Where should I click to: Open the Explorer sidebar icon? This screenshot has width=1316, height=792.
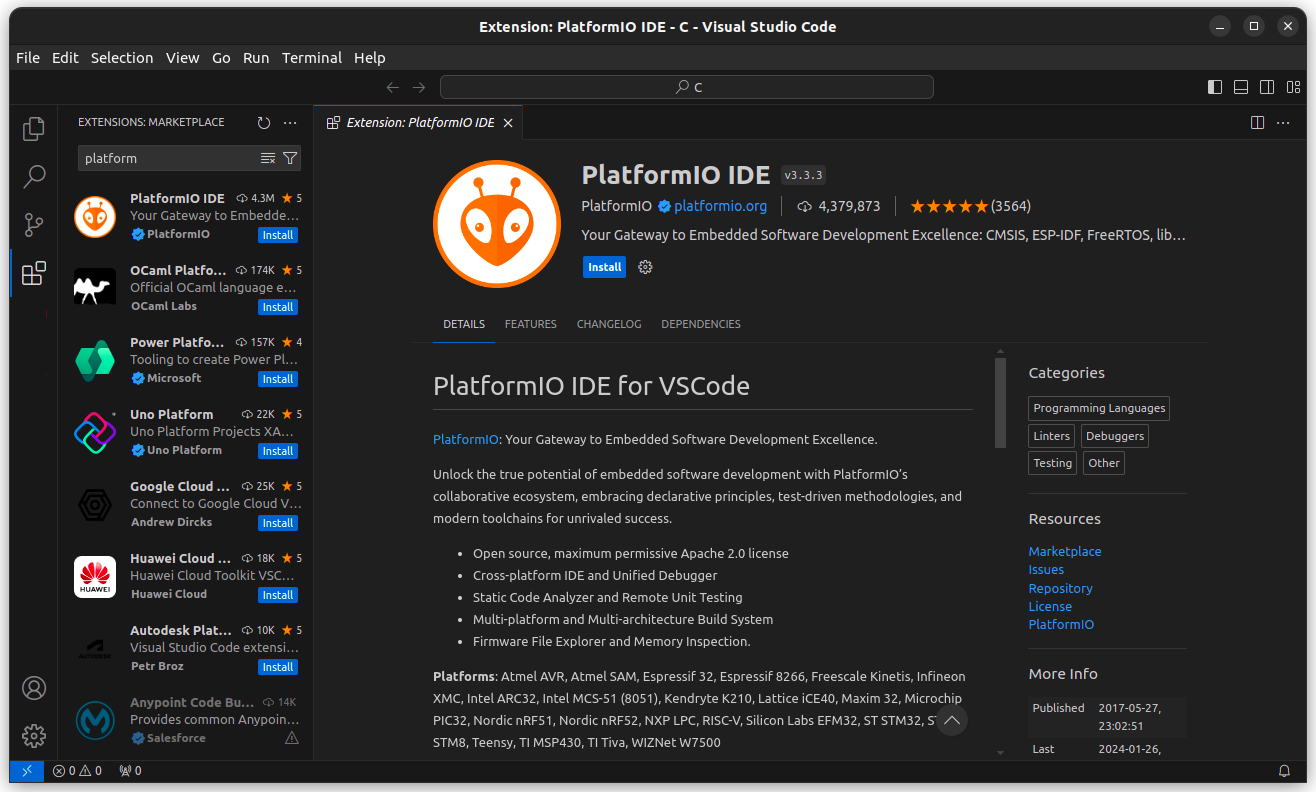click(33, 128)
